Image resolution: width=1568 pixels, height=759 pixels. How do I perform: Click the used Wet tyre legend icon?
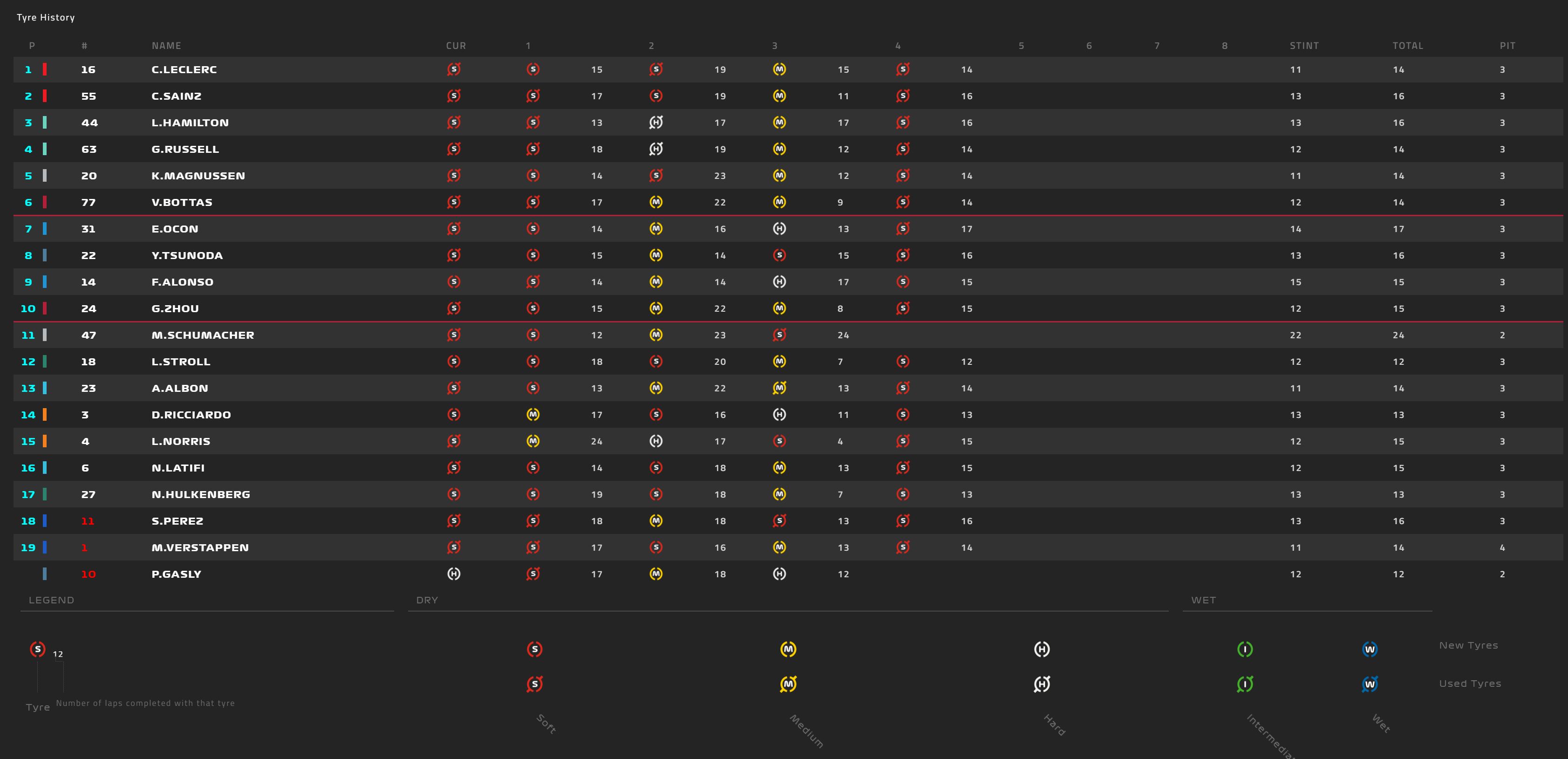(1370, 684)
